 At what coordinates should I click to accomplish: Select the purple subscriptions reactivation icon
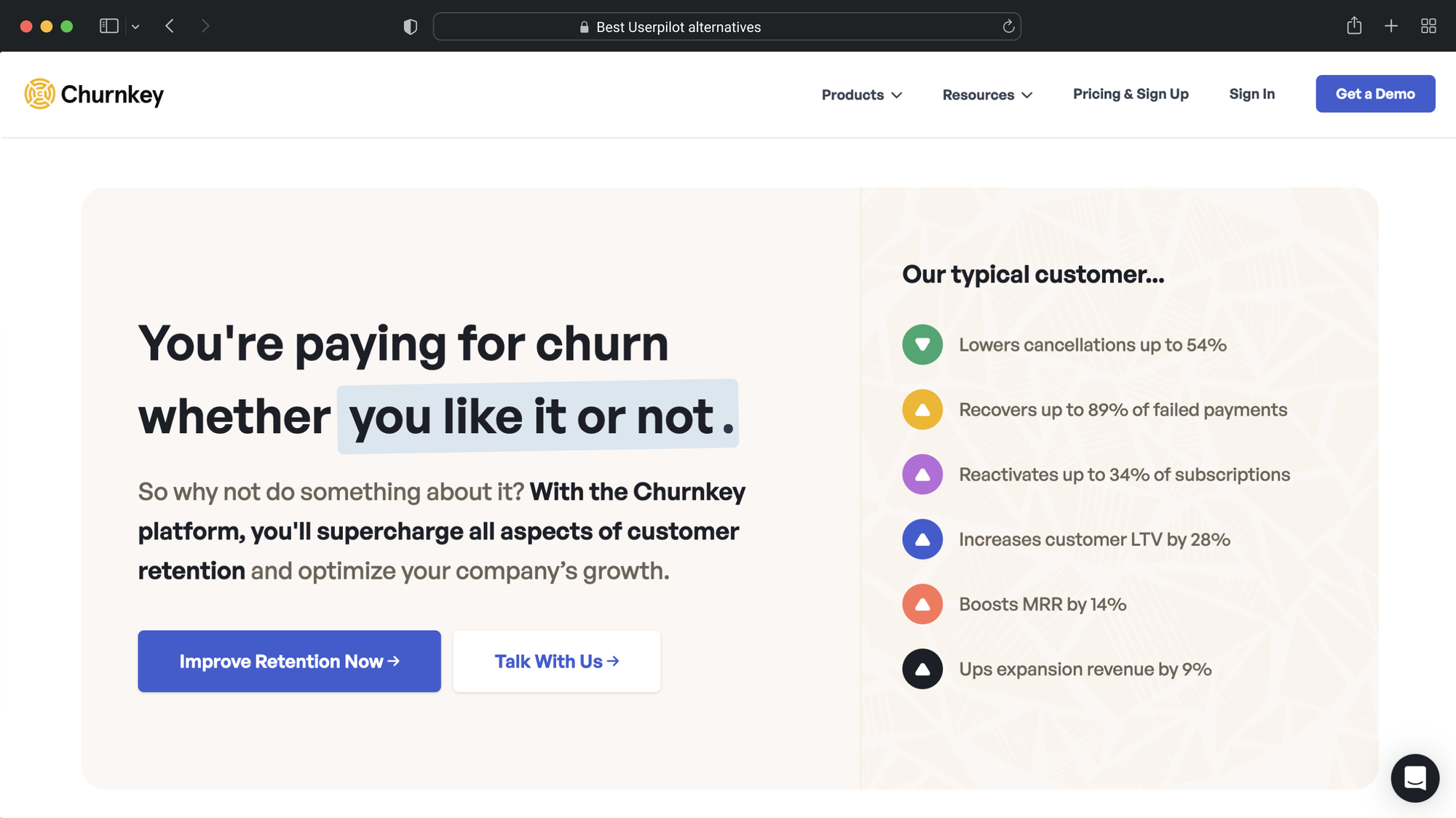coord(922,474)
